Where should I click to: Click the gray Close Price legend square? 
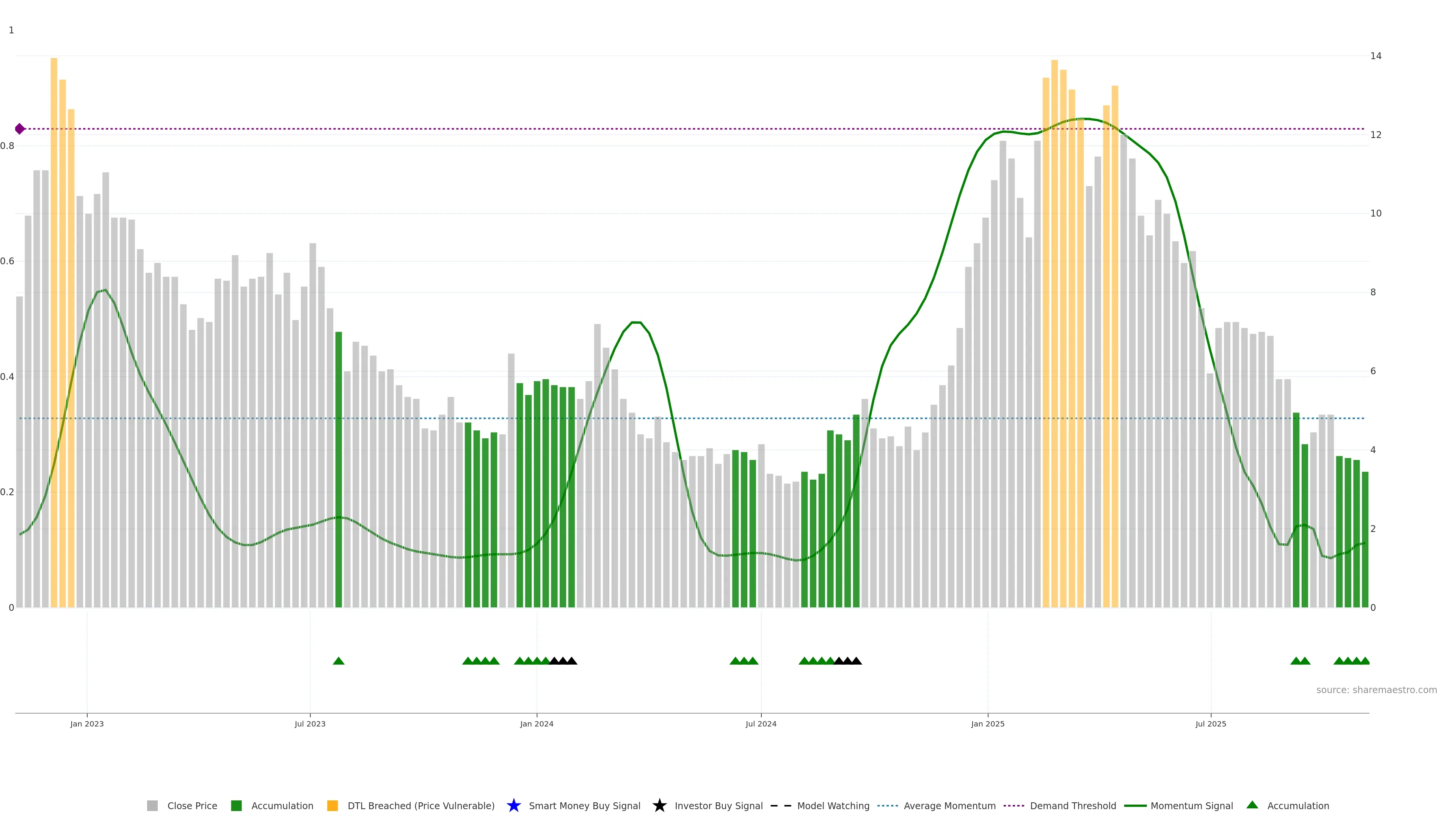[152, 805]
